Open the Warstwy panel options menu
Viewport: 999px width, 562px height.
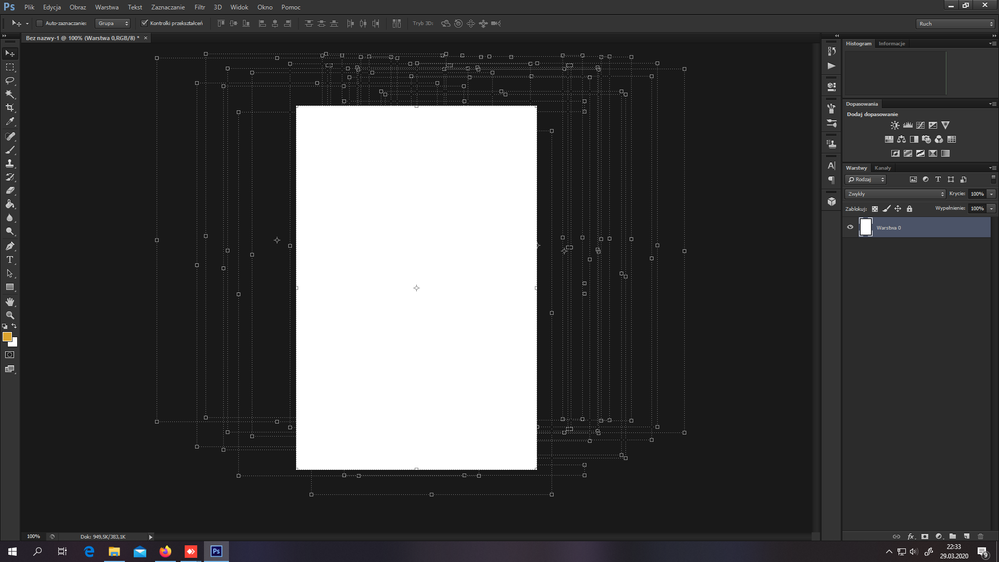coord(992,168)
